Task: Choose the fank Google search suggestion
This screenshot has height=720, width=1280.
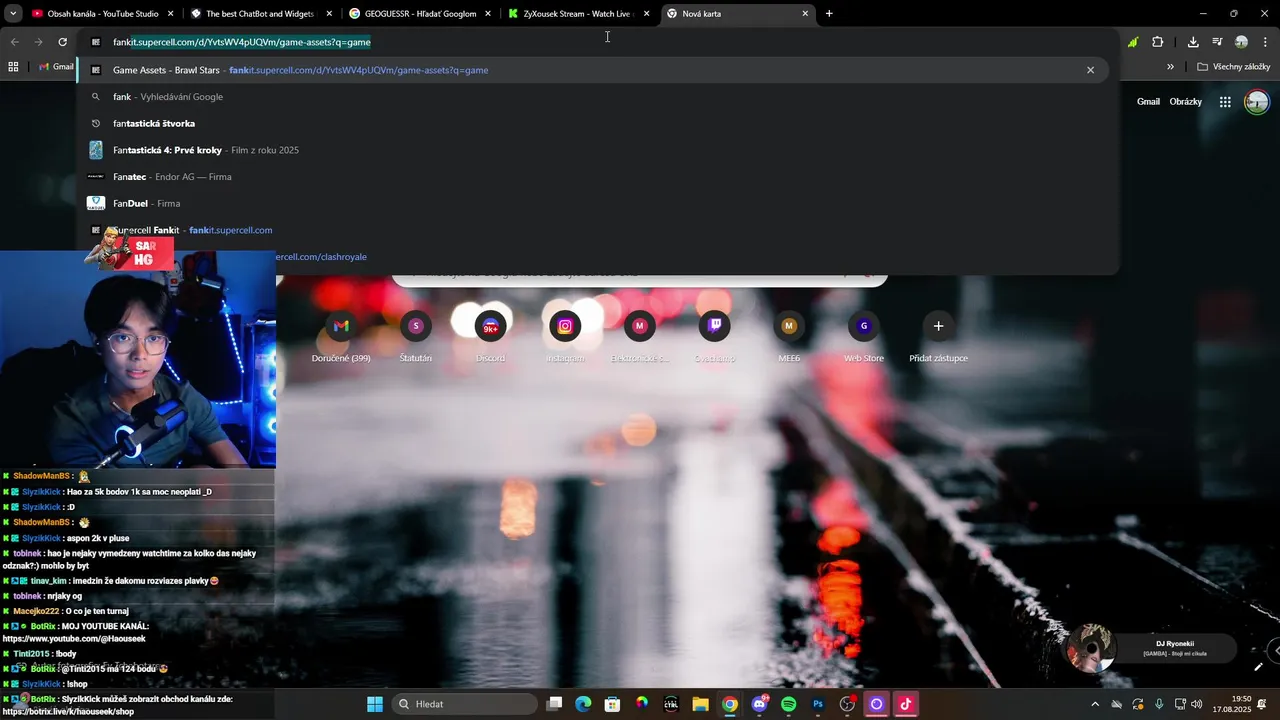Action: coord(595,97)
